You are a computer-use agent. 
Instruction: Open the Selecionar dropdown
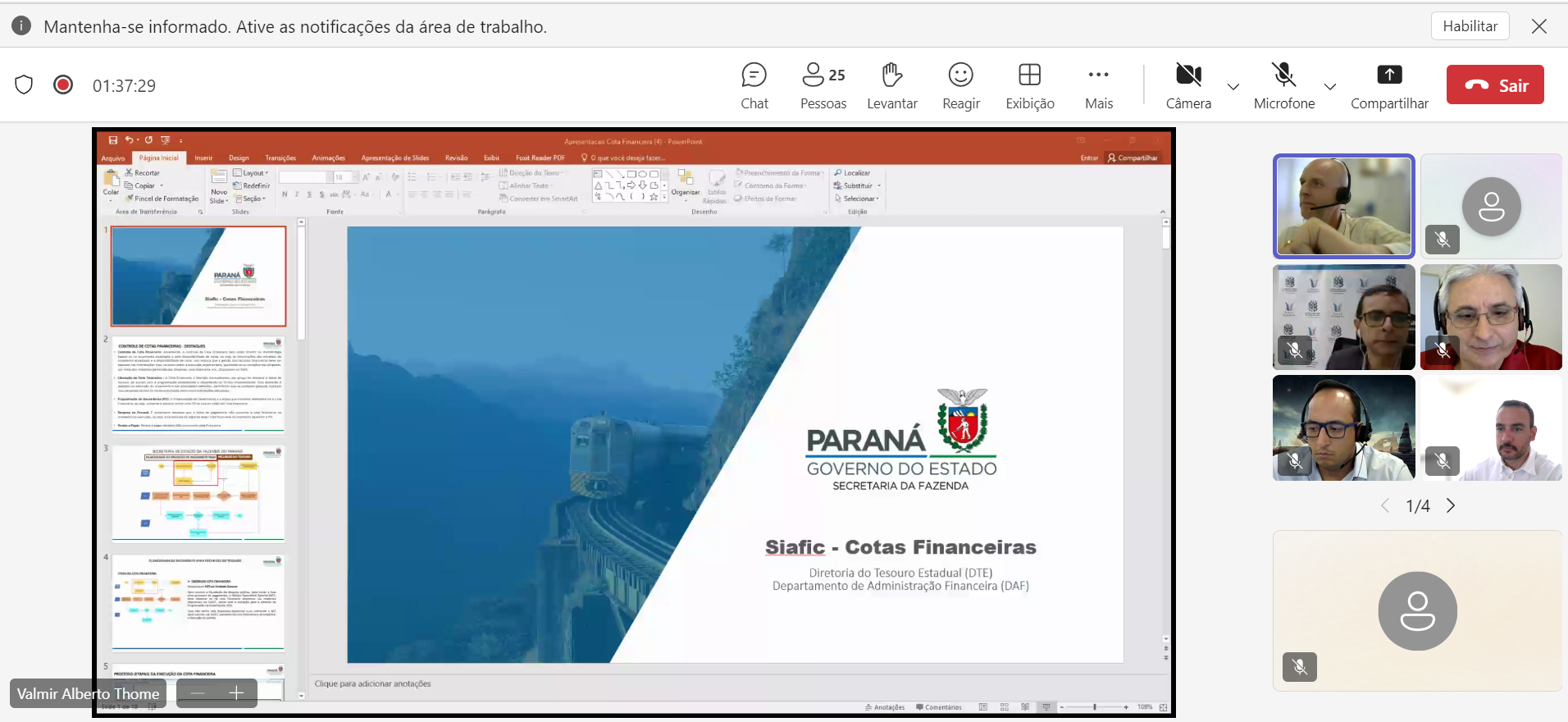857,199
